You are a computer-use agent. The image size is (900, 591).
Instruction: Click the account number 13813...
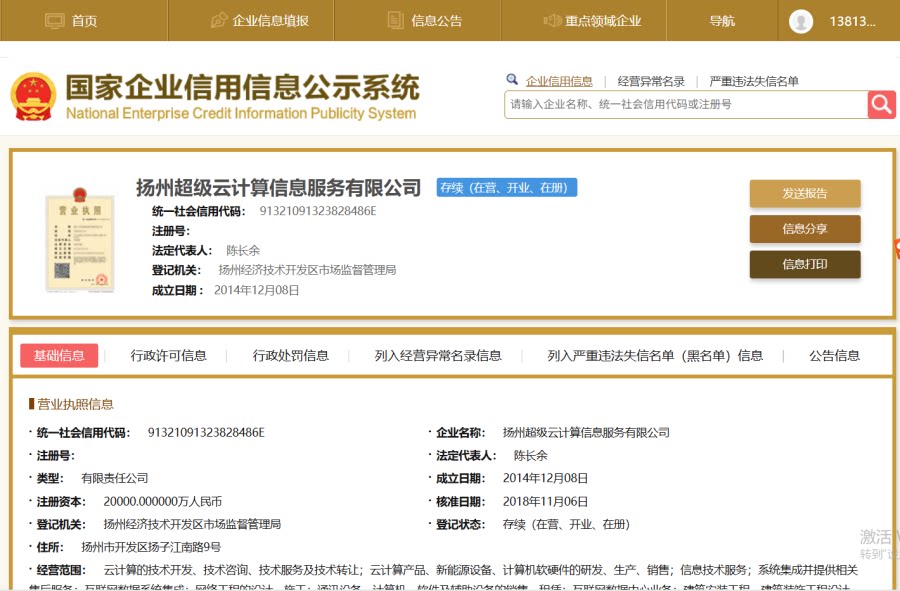pyautogui.click(x=852, y=22)
